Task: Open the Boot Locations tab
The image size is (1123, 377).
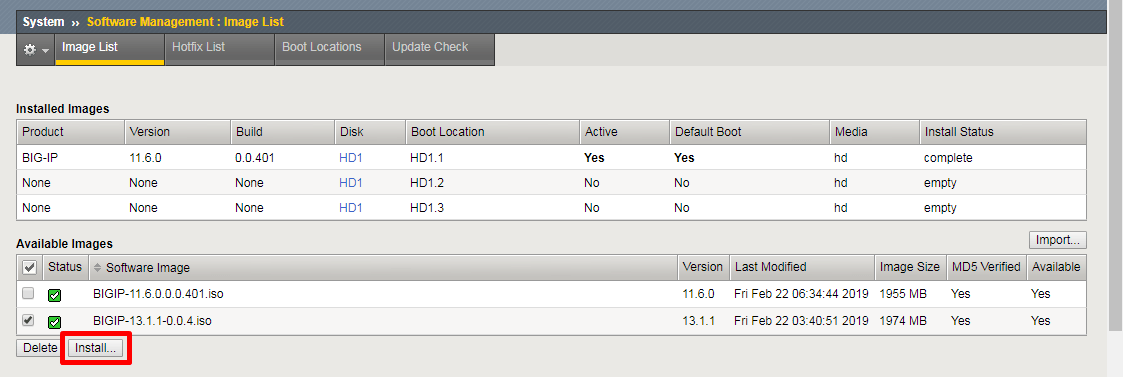Action: point(329,49)
